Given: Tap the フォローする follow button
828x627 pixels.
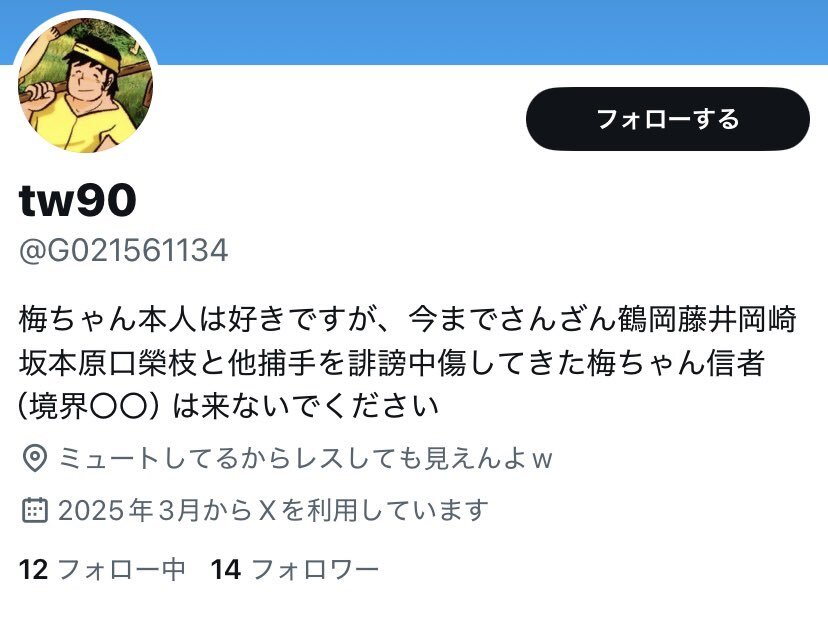Looking at the screenshot, I should (x=667, y=119).
